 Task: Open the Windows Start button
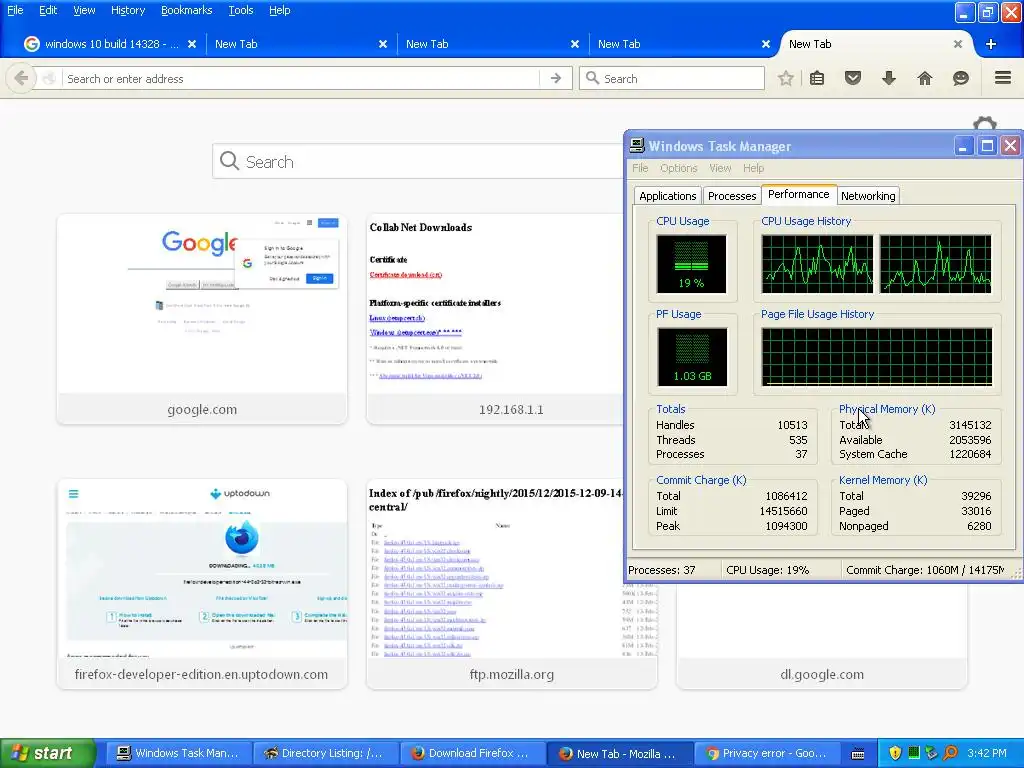click(47, 753)
